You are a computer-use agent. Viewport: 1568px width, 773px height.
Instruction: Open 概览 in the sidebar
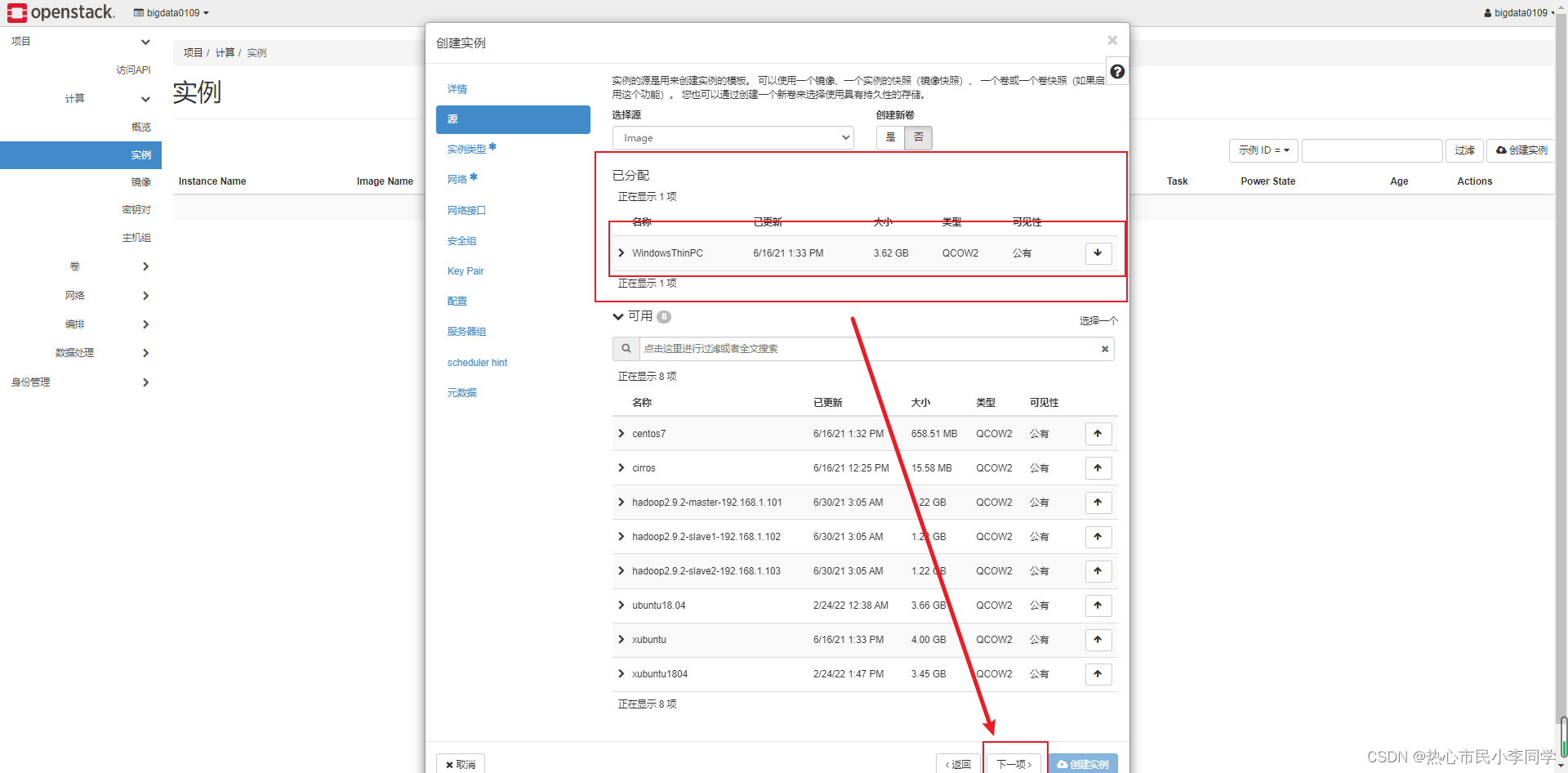(x=141, y=127)
